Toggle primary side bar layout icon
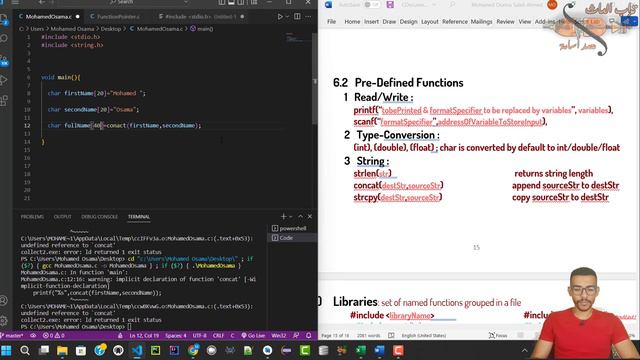Screen dimensions: 640x360 [222, 2]
